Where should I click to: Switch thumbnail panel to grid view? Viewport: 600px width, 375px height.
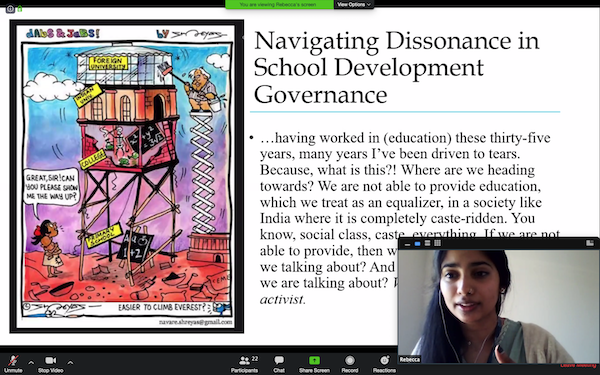pyautogui.click(x=437, y=243)
